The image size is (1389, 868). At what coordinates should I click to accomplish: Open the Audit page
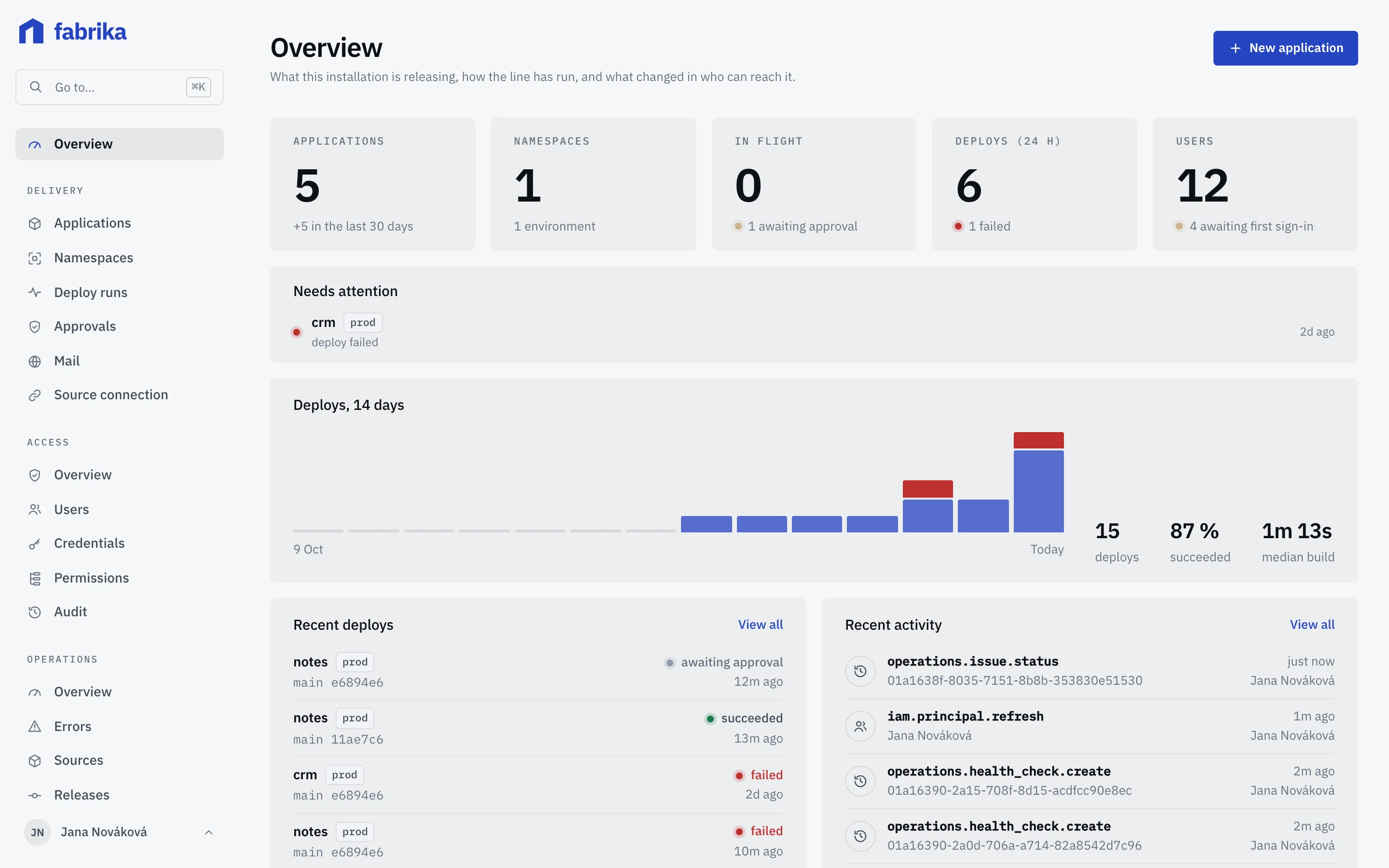120,612
